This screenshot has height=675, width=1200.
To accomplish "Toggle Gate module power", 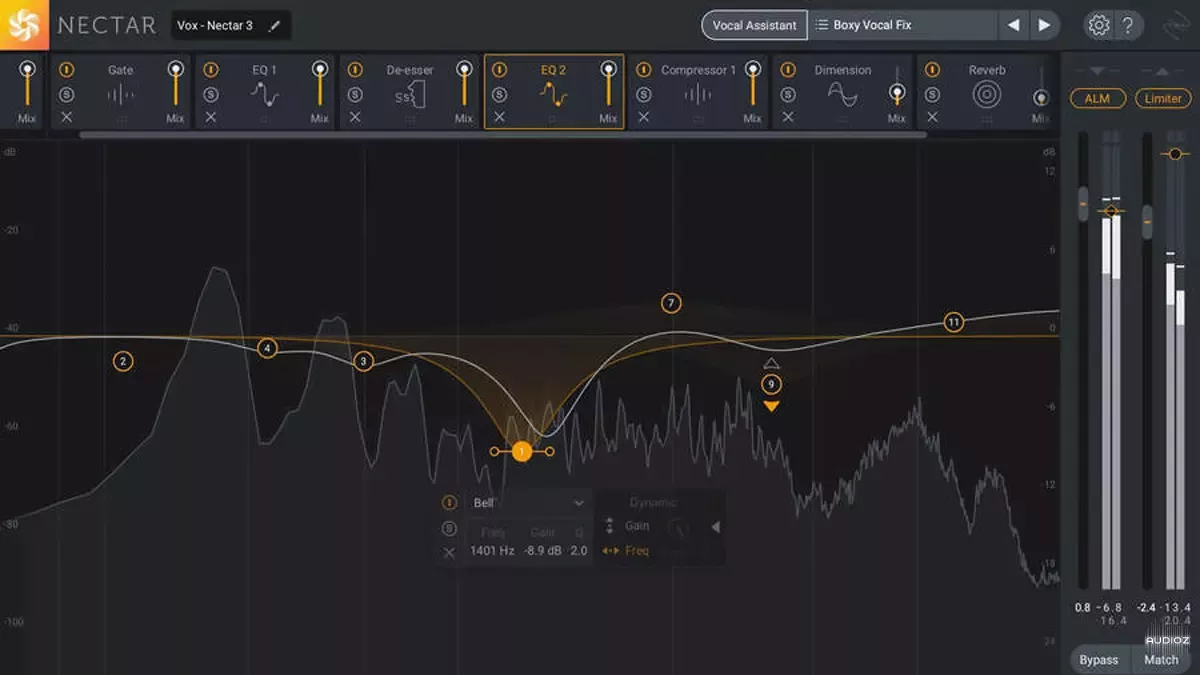I will point(66,70).
